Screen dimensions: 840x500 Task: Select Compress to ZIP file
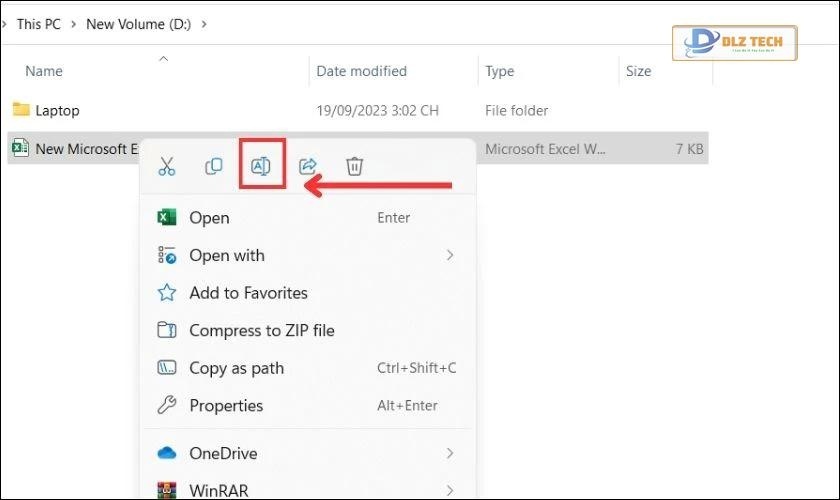point(261,330)
